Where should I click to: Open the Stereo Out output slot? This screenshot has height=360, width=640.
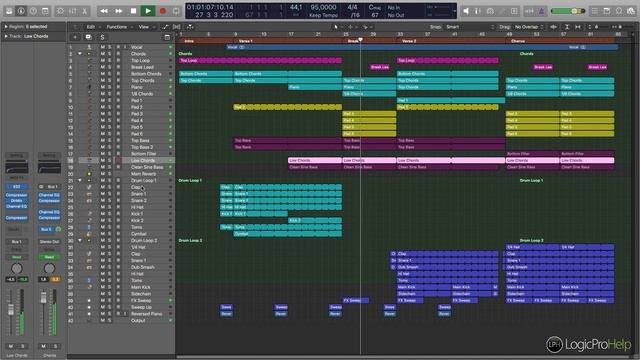coord(49,242)
